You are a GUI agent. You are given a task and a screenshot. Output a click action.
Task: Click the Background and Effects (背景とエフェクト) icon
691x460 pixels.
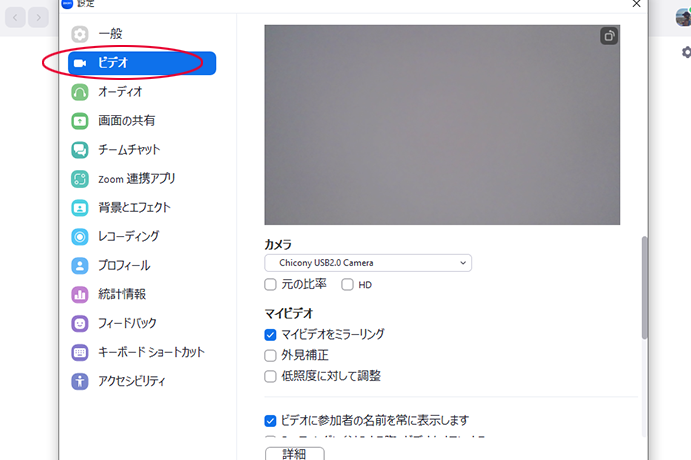pos(80,208)
